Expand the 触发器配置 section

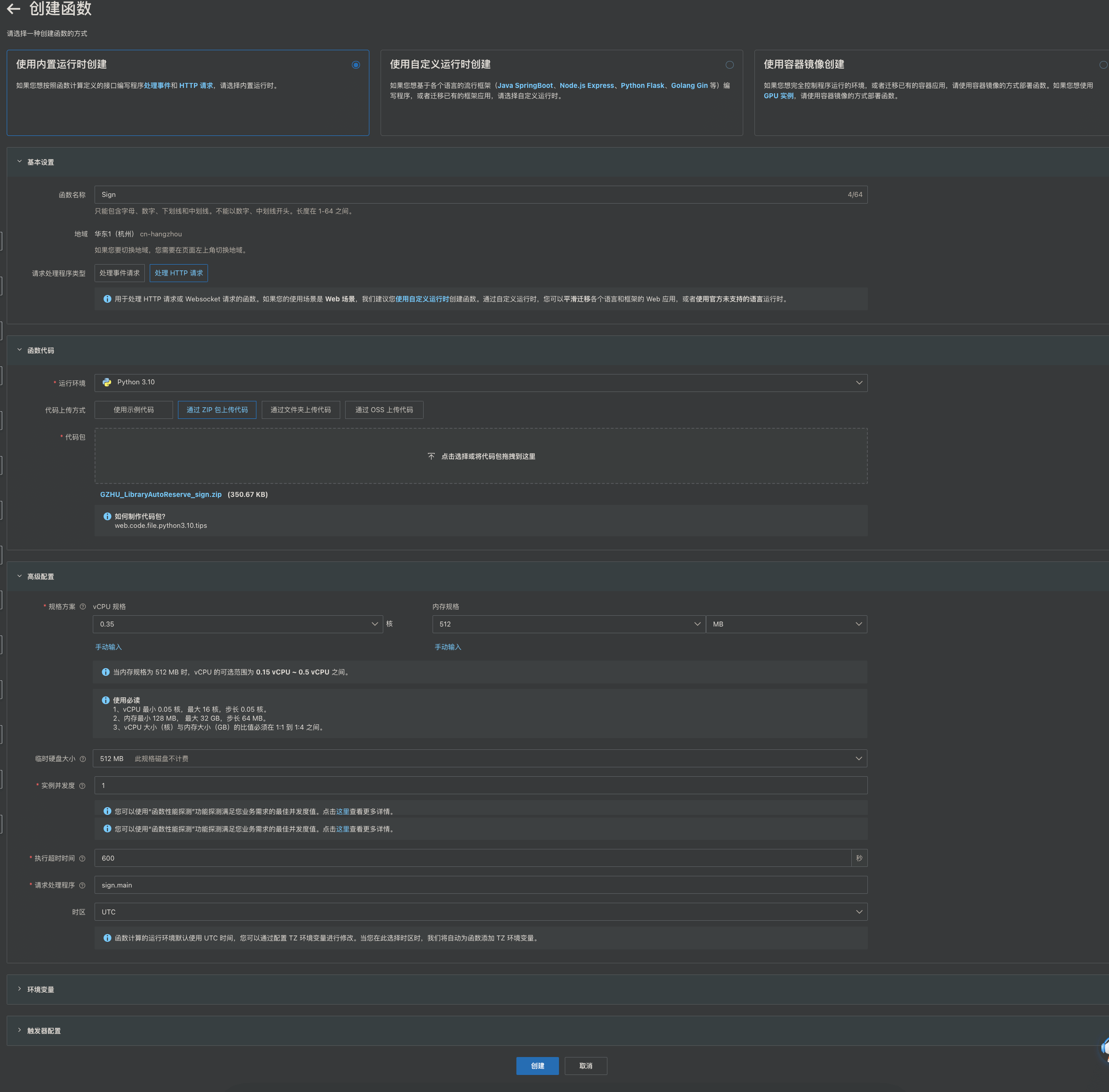[x=43, y=1031]
